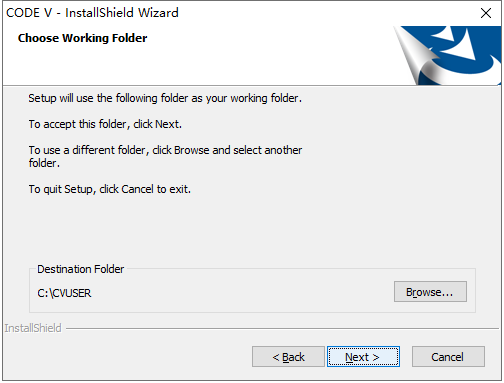Go back with the < Back button
504x383 pixels.
288,356
